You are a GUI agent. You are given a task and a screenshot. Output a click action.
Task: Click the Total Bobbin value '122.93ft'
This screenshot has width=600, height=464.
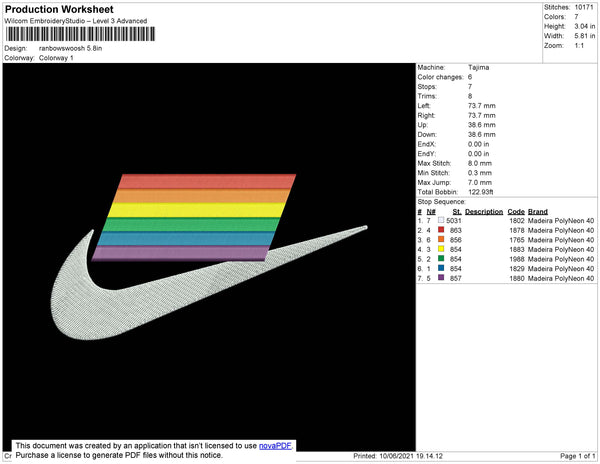point(481,192)
